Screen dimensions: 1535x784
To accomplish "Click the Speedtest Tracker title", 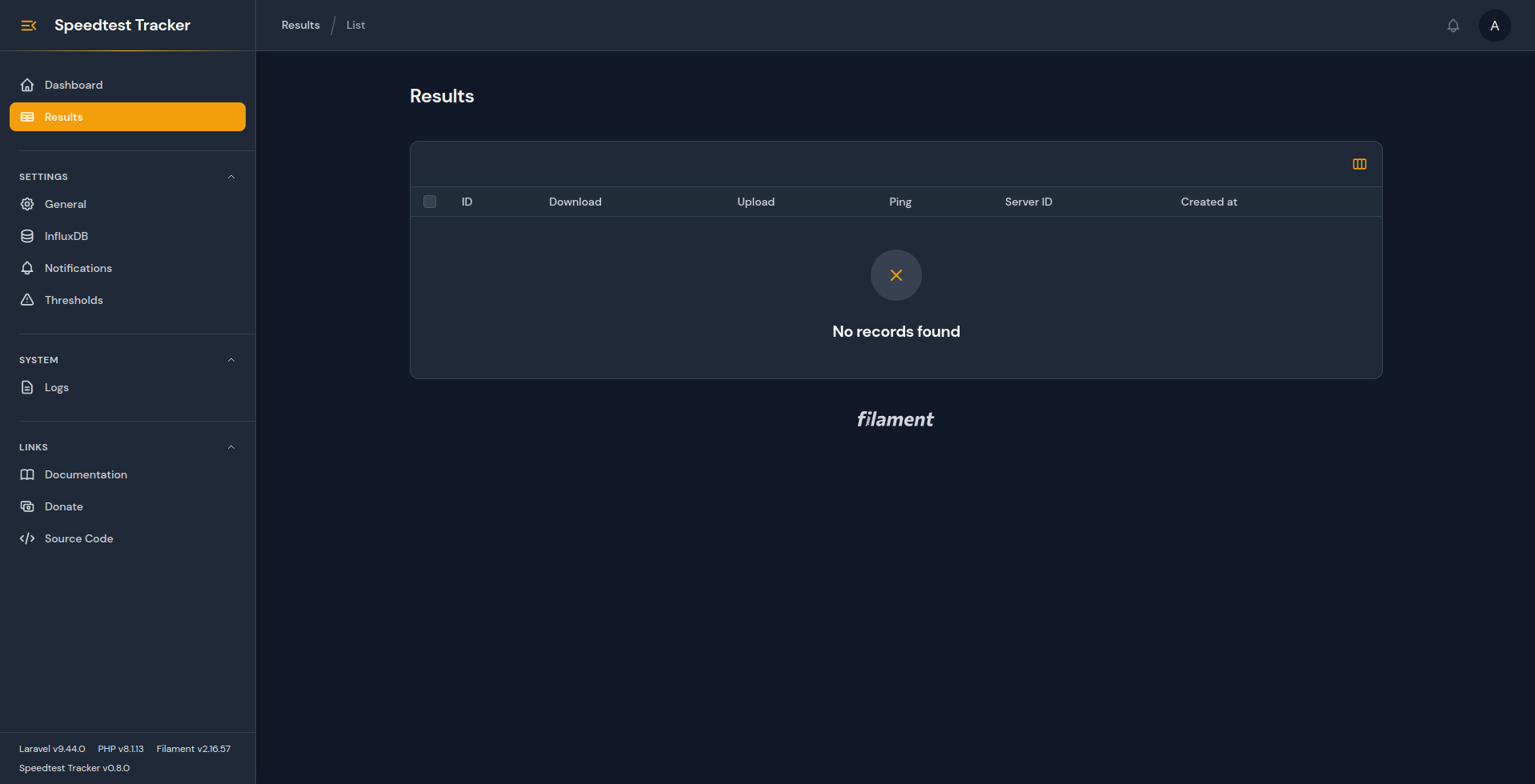I will (x=122, y=26).
